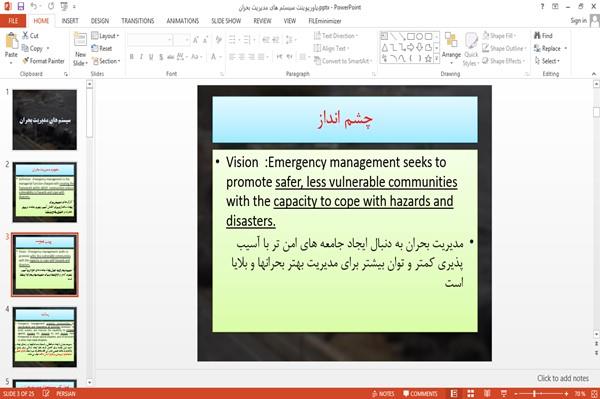This screenshot has width=600, height=399.
Task: Click the Paste clipboard icon
Action: [11, 41]
